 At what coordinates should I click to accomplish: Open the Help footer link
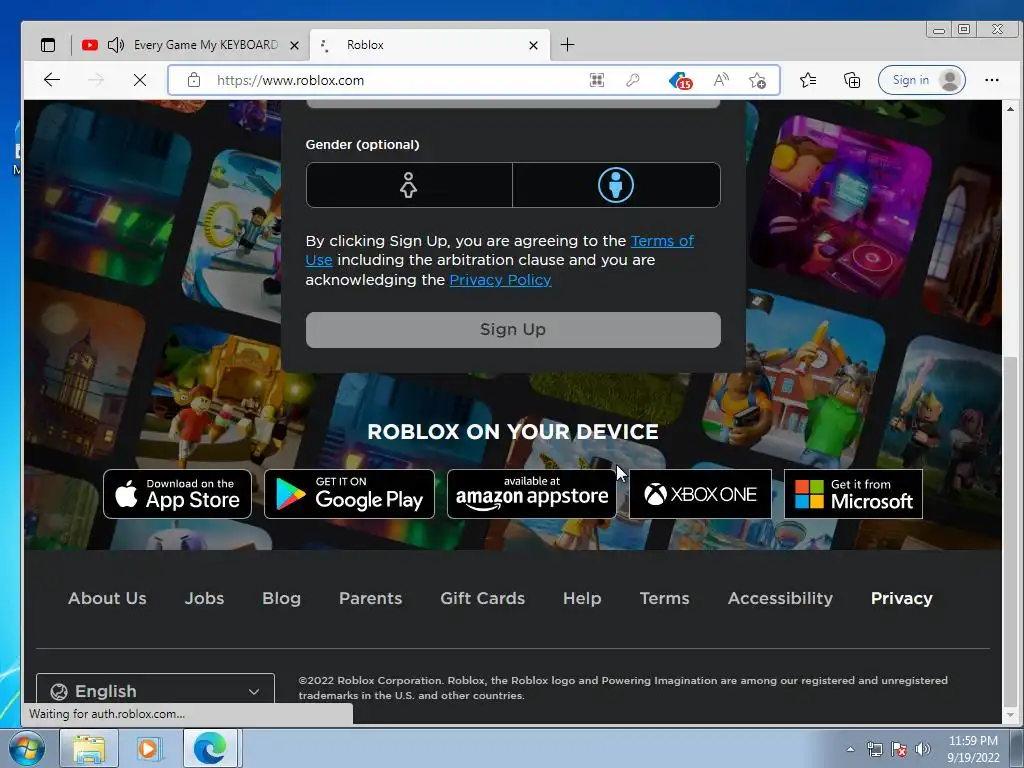(582, 598)
